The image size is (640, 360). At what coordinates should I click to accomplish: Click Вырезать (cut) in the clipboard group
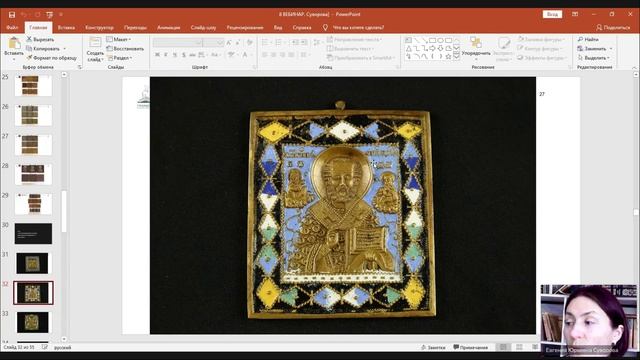[40, 40]
